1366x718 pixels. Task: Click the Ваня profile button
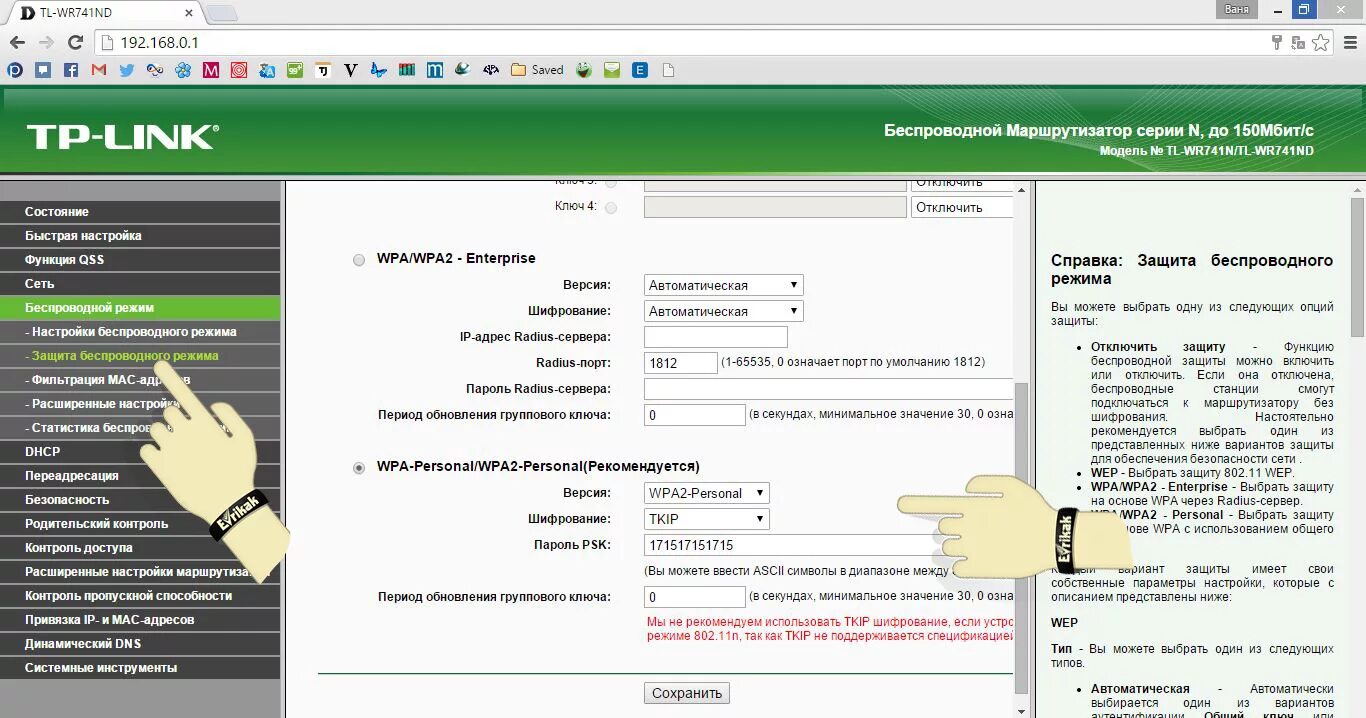(x=1237, y=9)
